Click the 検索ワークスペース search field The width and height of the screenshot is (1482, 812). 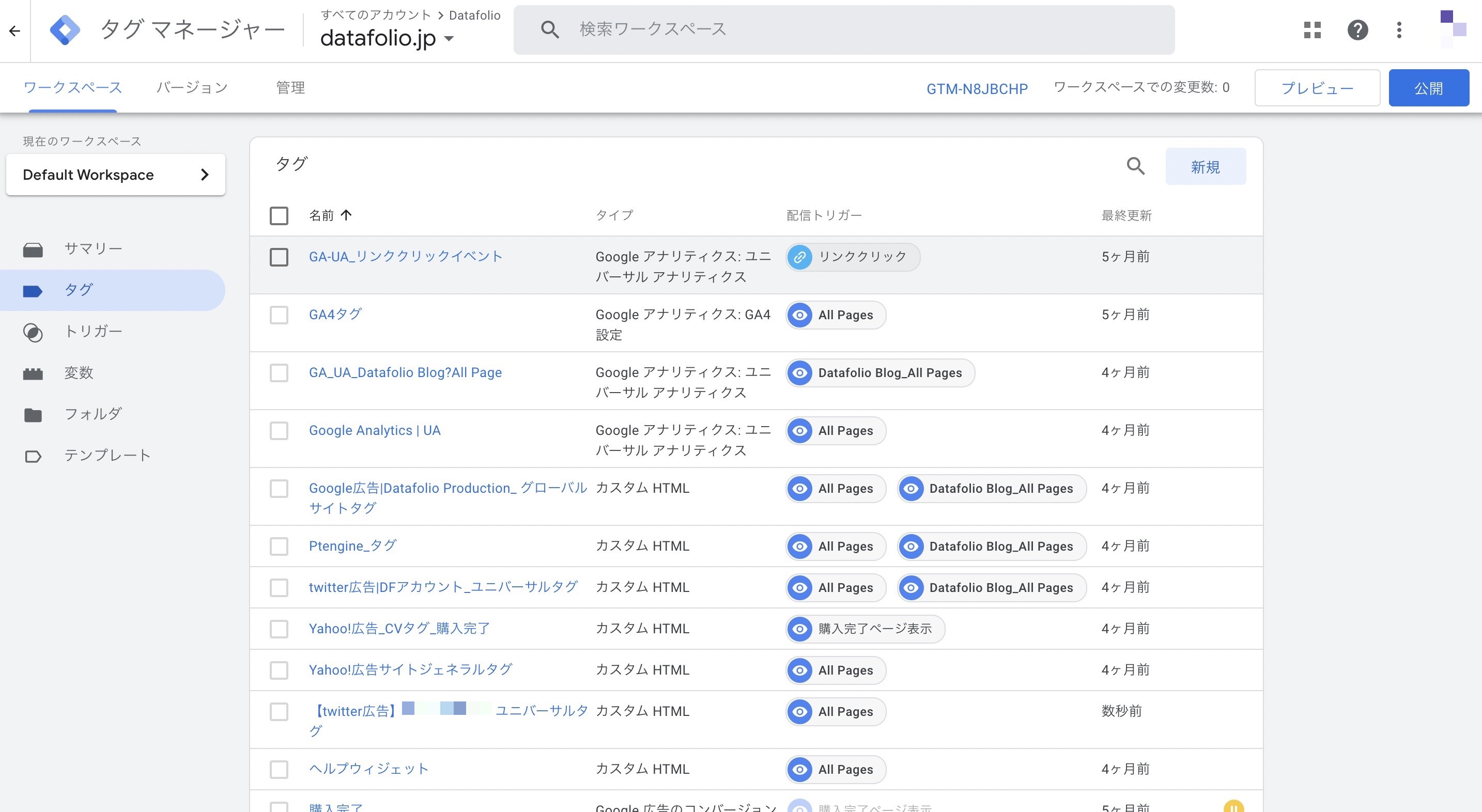844,30
